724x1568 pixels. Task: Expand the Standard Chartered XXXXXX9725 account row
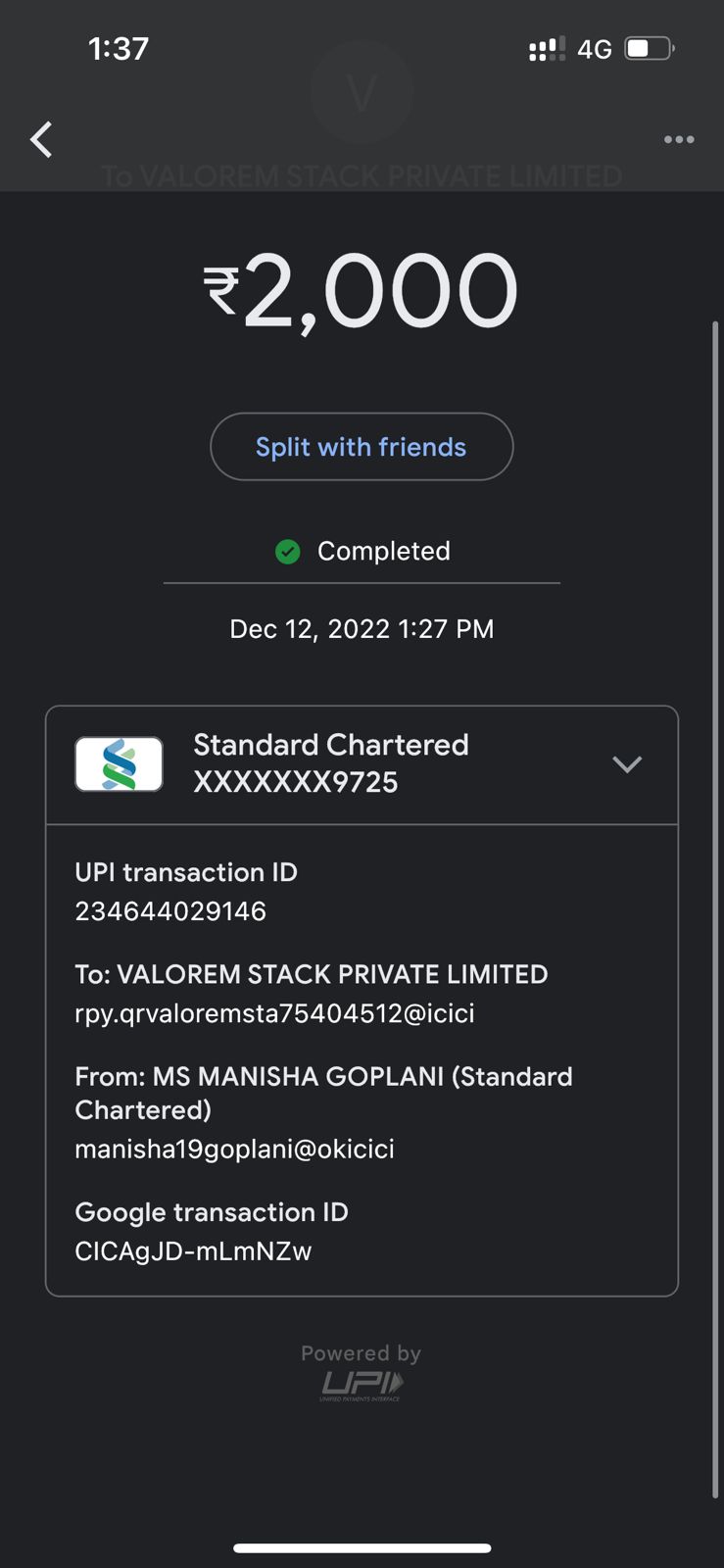(362, 764)
